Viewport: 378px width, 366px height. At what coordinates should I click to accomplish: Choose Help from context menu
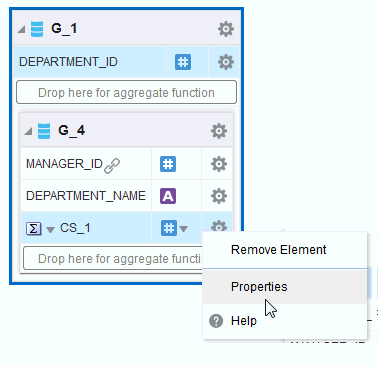tap(285, 321)
